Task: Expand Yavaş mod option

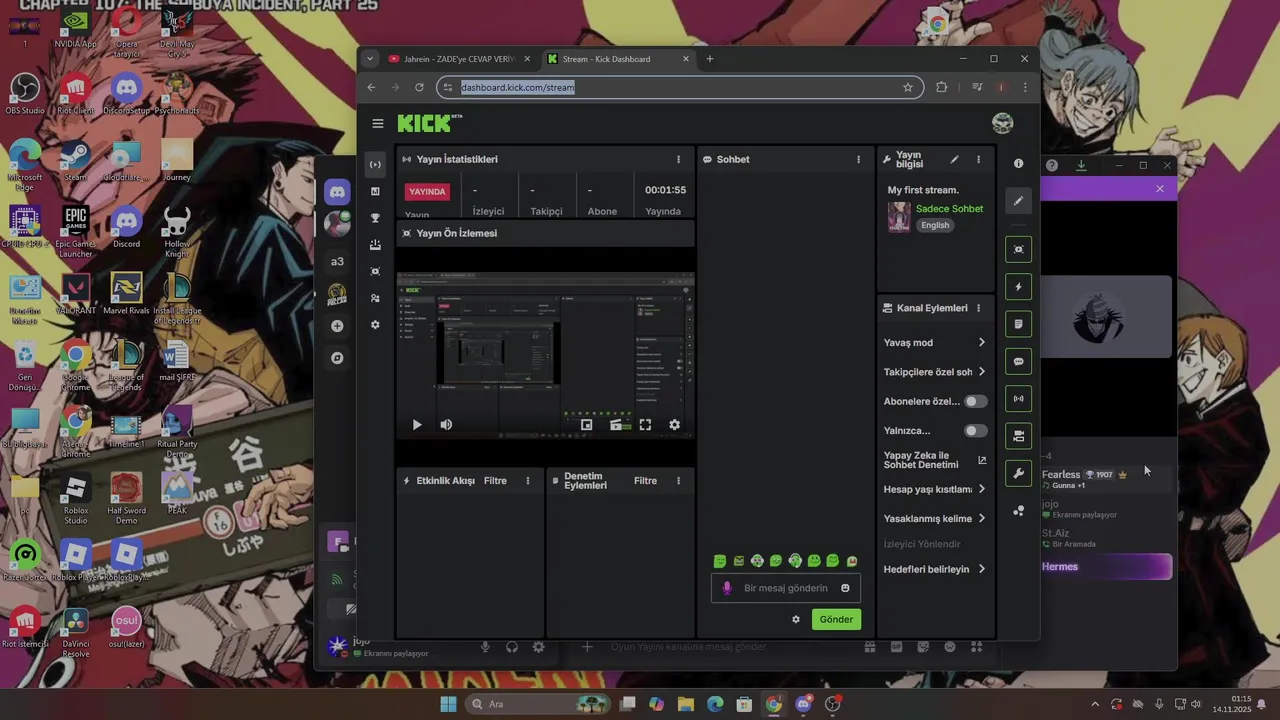Action: pos(935,343)
